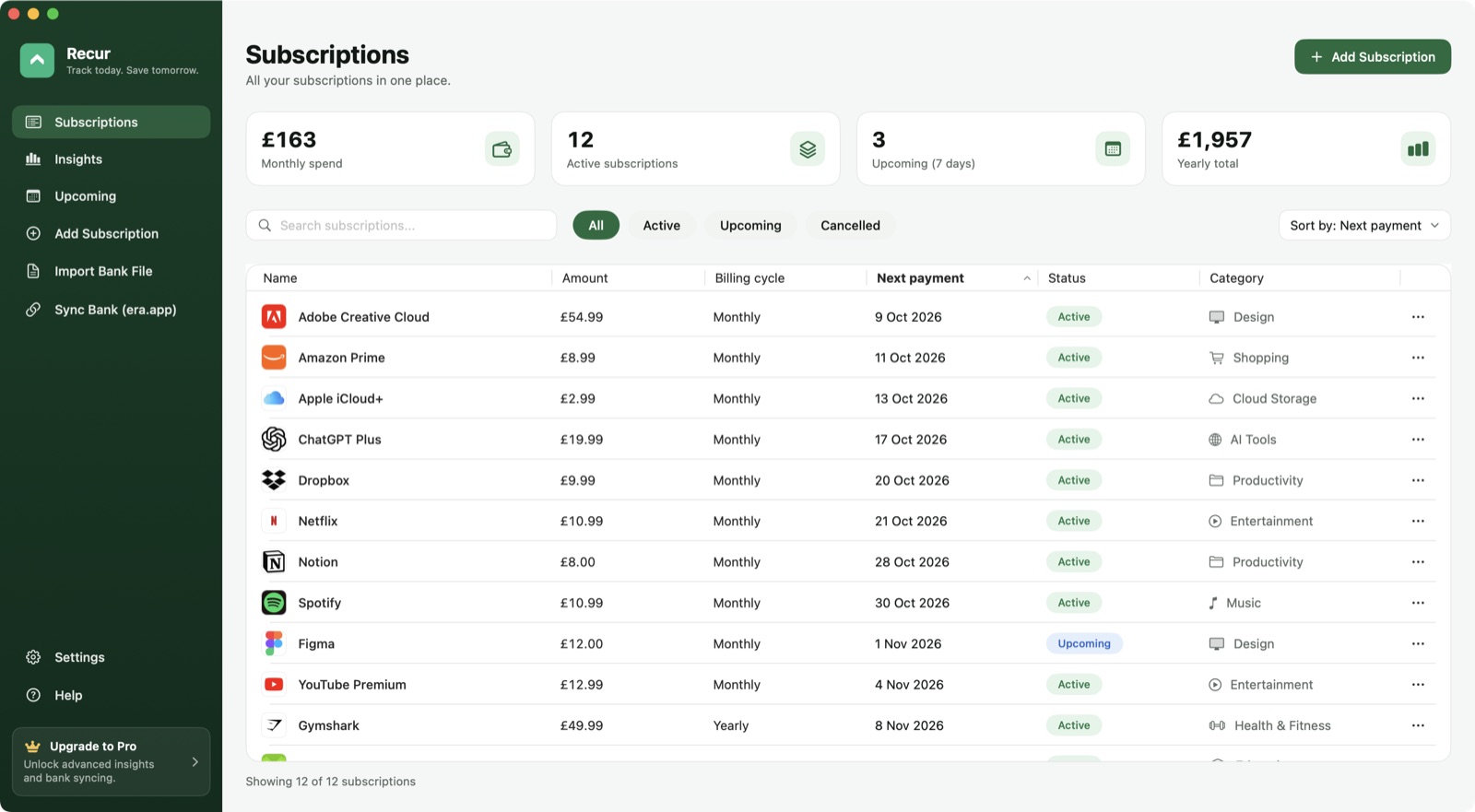
Task: Sort by the Billing cycle column header
Action: click(x=749, y=278)
